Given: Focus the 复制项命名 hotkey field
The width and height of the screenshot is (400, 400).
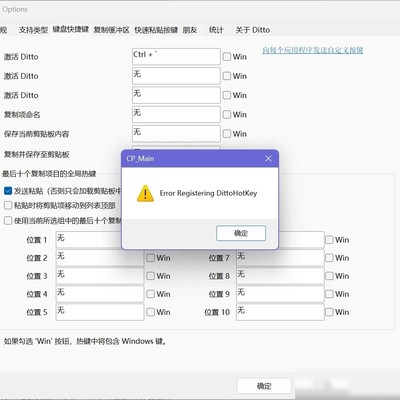Looking at the screenshot, I should pyautogui.click(x=176, y=114).
